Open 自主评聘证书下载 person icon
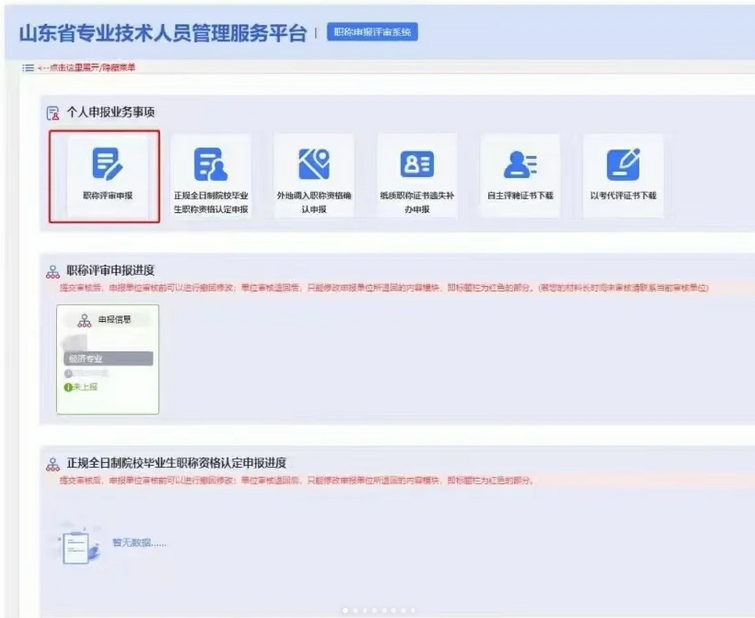Image resolution: width=755 pixels, height=618 pixels. tap(520, 164)
